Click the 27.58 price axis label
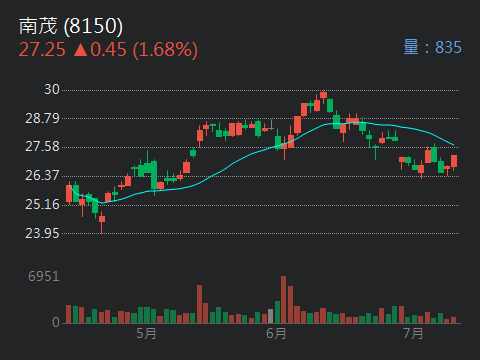 (42, 147)
